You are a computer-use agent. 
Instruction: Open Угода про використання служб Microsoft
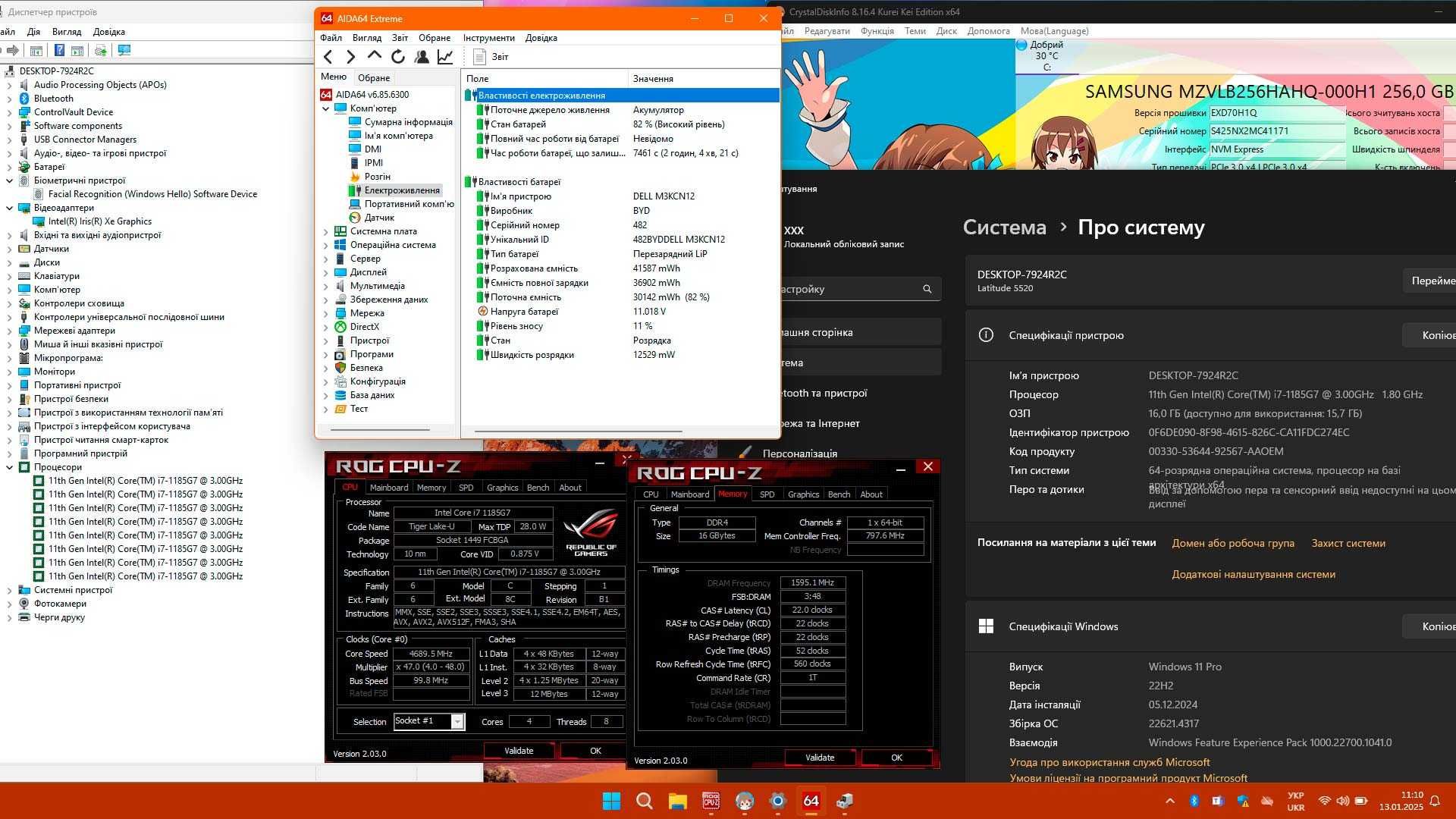tap(1109, 762)
